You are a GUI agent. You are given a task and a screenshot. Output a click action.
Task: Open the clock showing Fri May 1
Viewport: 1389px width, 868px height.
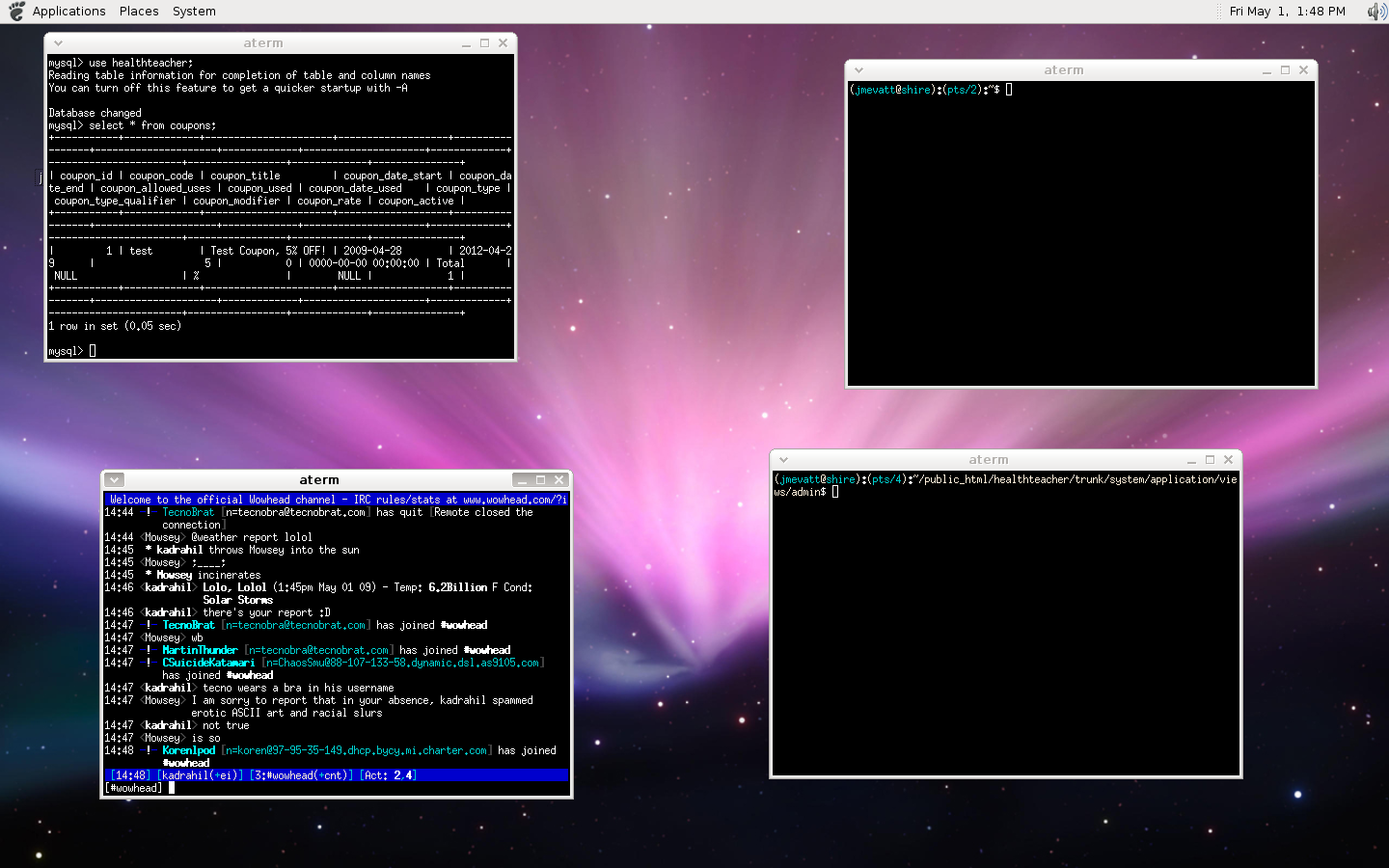pyautogui.click(x=1287, y=12)
